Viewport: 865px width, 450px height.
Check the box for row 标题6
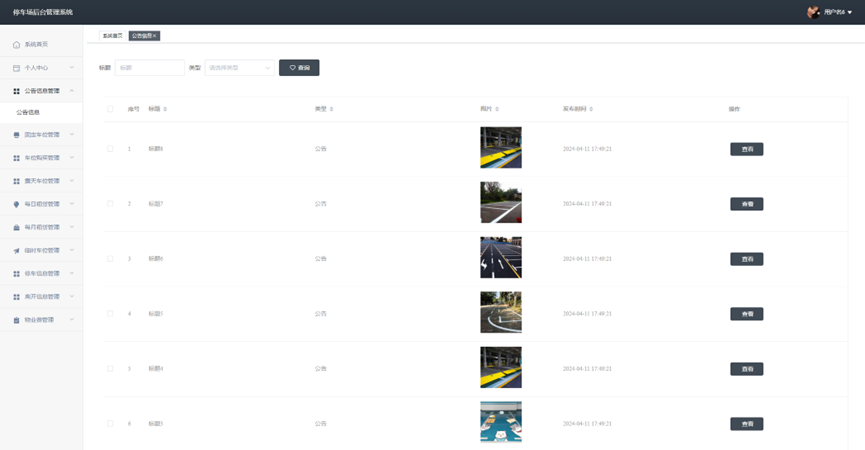pos(110,259)
